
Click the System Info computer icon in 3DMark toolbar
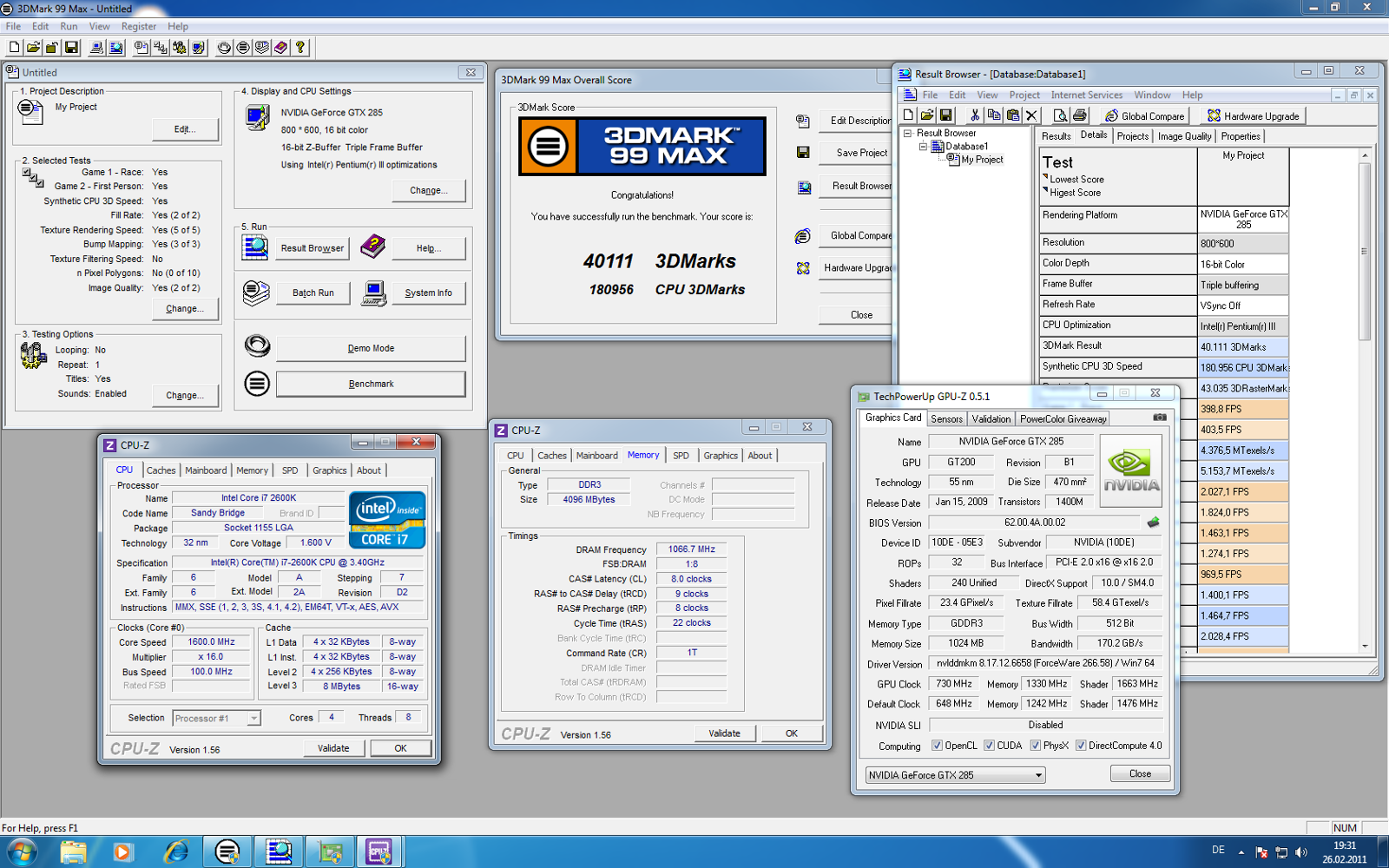pyautogui.click(x=97, y=48)
